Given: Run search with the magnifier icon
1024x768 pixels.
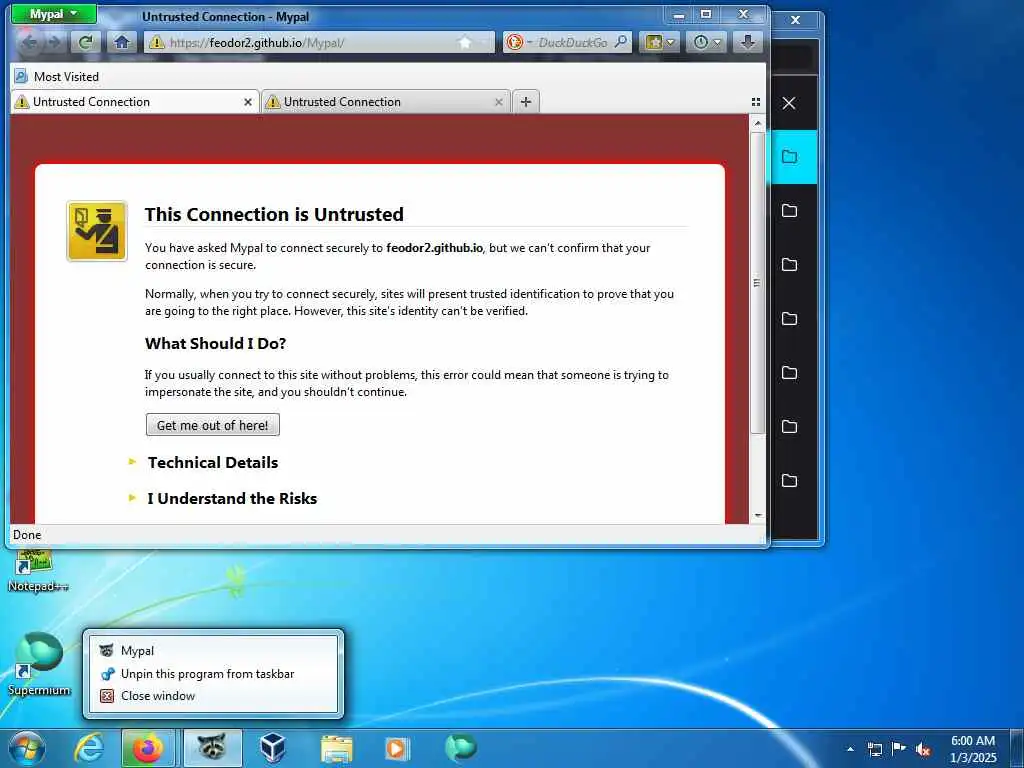Looking at the screenshot, I should coord(621,42).
